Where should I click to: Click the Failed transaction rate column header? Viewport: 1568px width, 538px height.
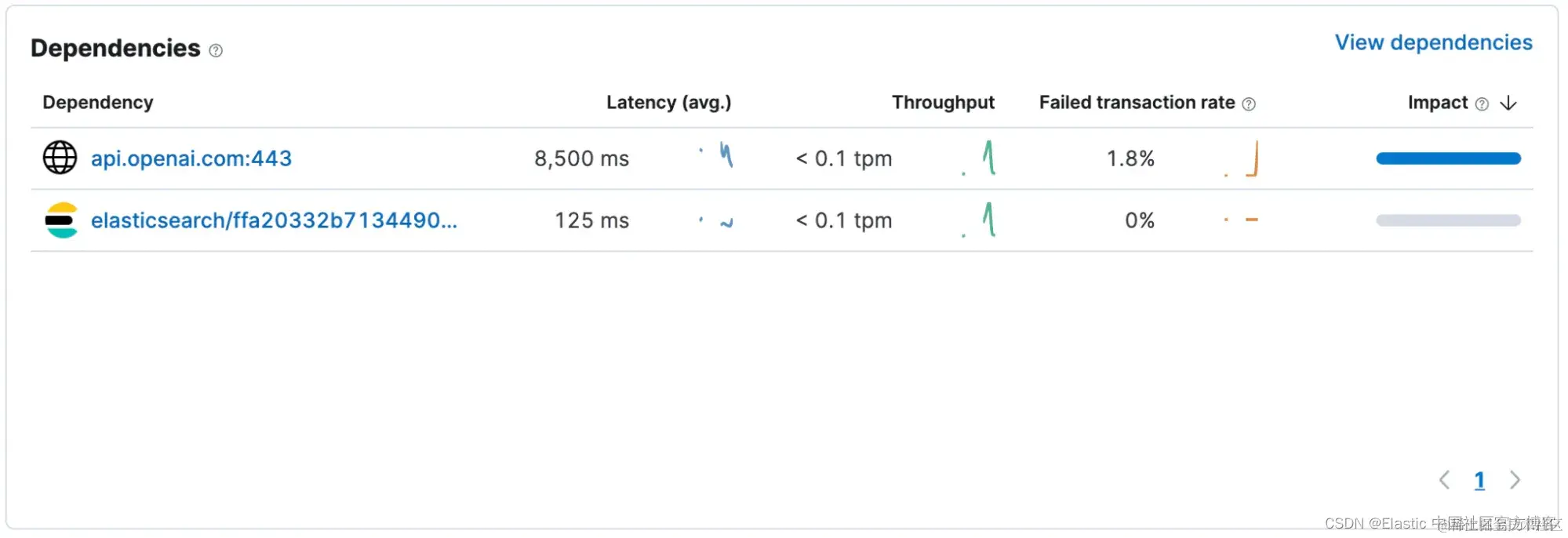click(x=1137, y=103)
